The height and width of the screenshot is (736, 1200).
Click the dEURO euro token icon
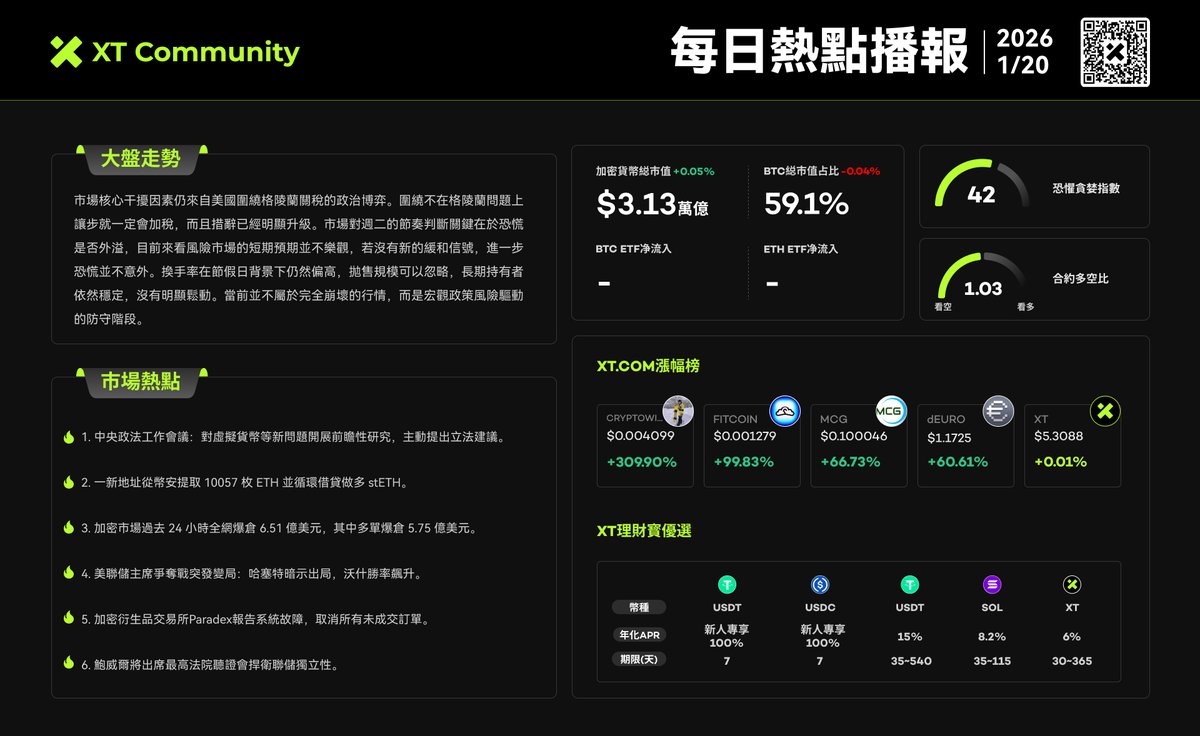tap(996, 411)
